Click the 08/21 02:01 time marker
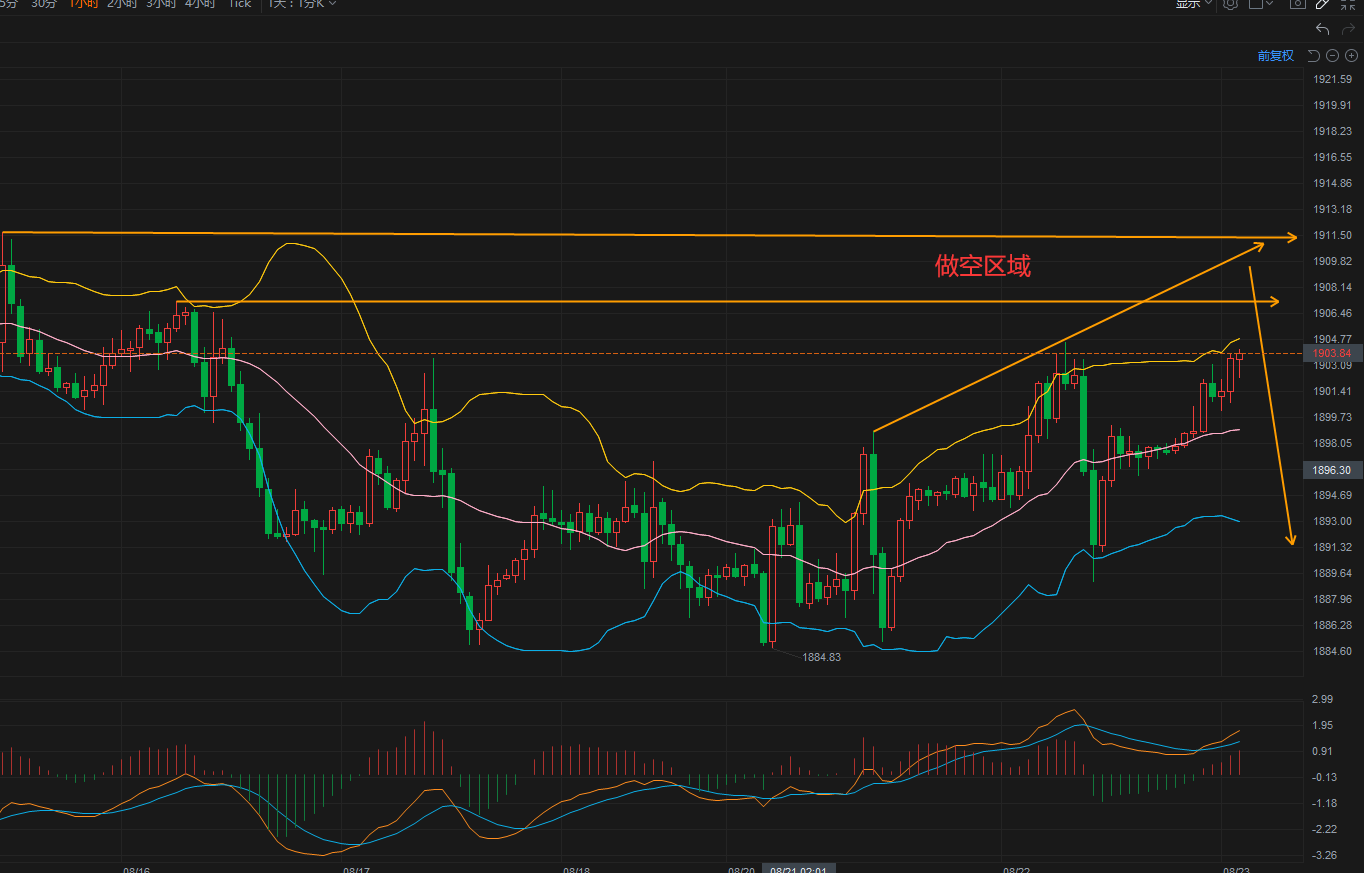 click(797, 868)
